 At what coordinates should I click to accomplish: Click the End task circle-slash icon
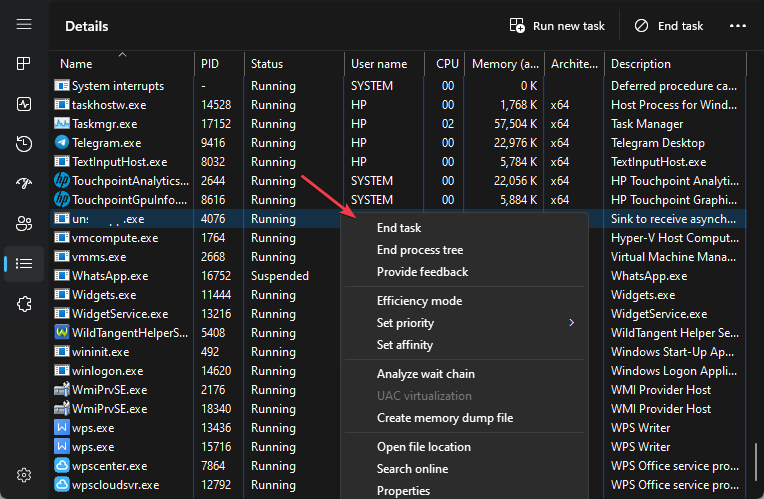point(641,25)
